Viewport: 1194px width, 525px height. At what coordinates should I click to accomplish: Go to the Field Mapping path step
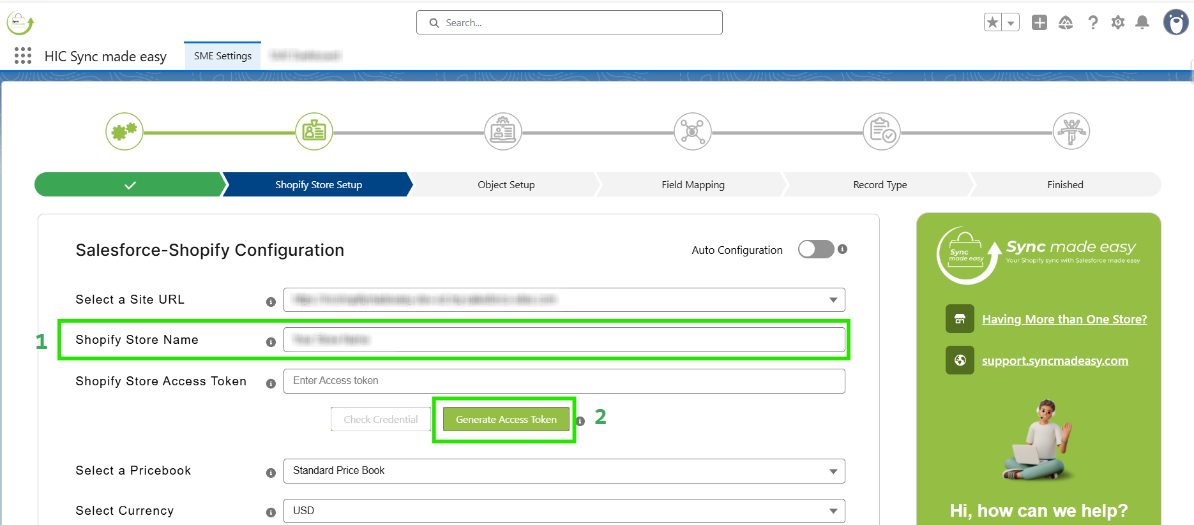[693, 184]
